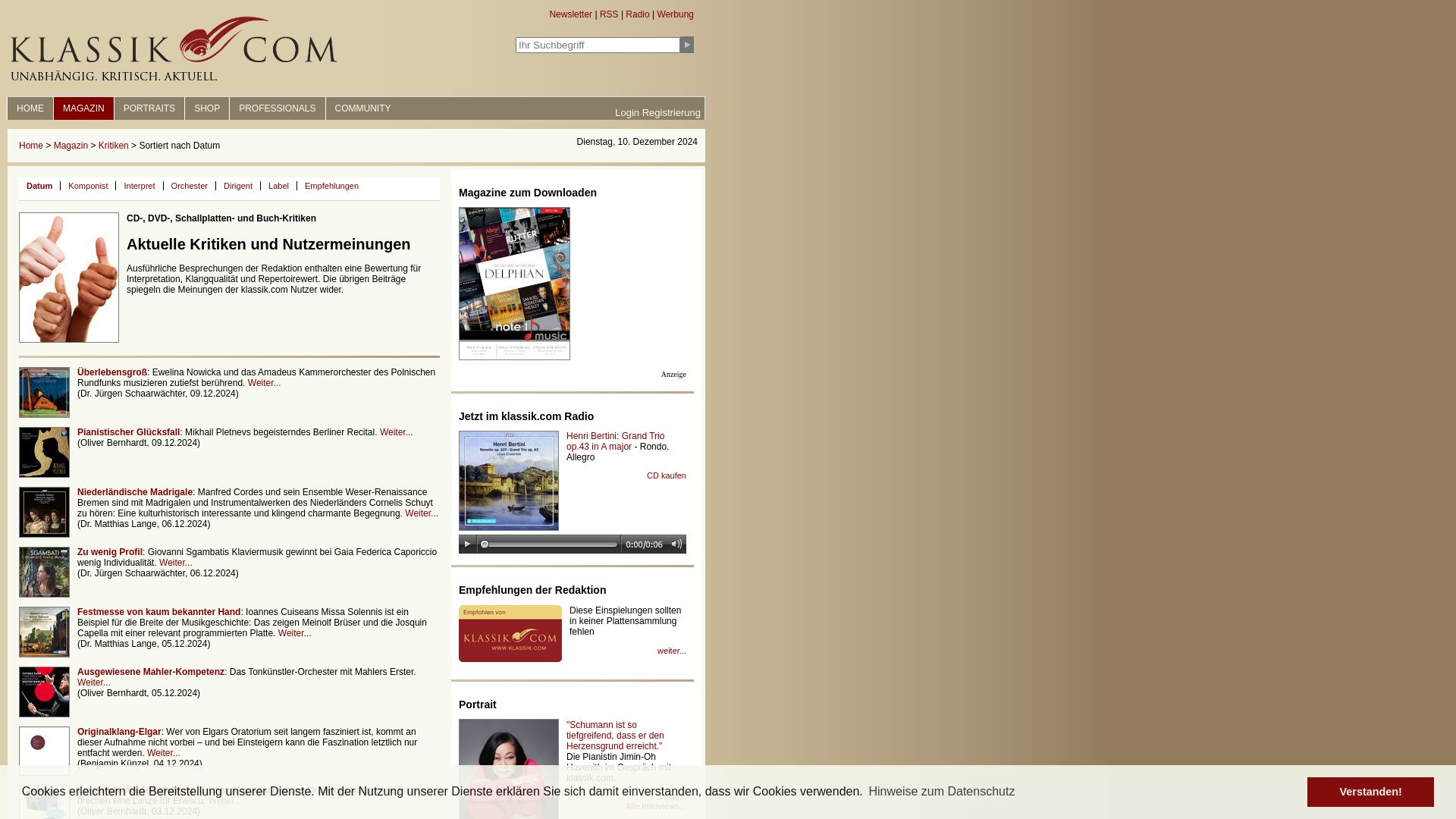Sort reviews by Interpret
Screen dimensions: 1456x819
tap(140, 186)
